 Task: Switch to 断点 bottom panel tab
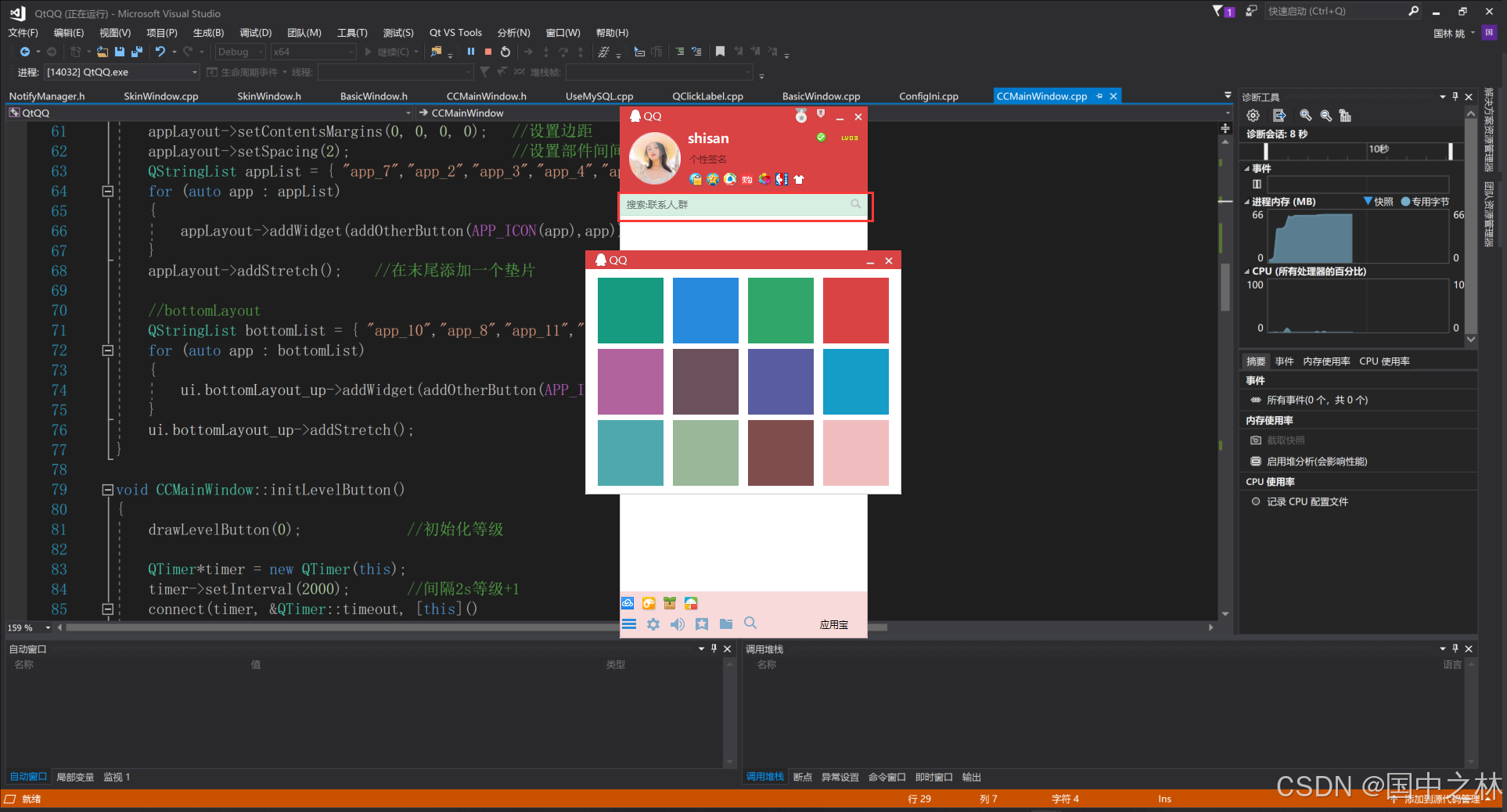[802, 777]
